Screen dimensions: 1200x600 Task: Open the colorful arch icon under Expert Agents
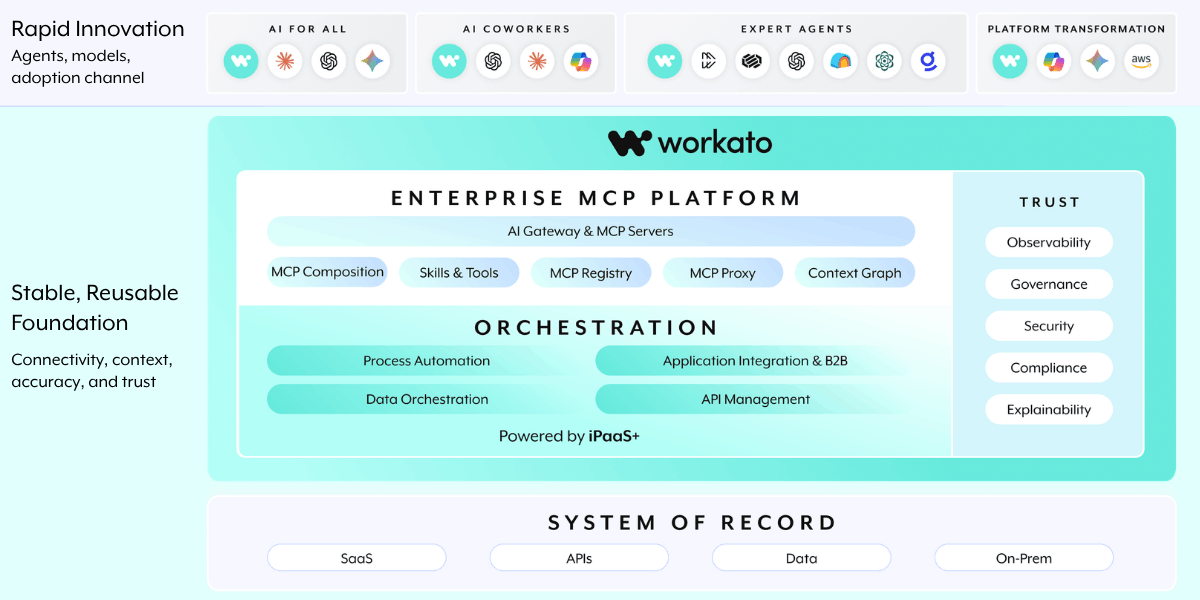841,62
